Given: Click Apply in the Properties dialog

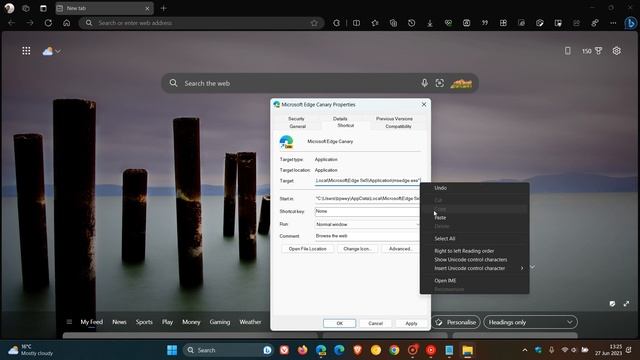Looking at the screenshot, I should click(411, 323).
